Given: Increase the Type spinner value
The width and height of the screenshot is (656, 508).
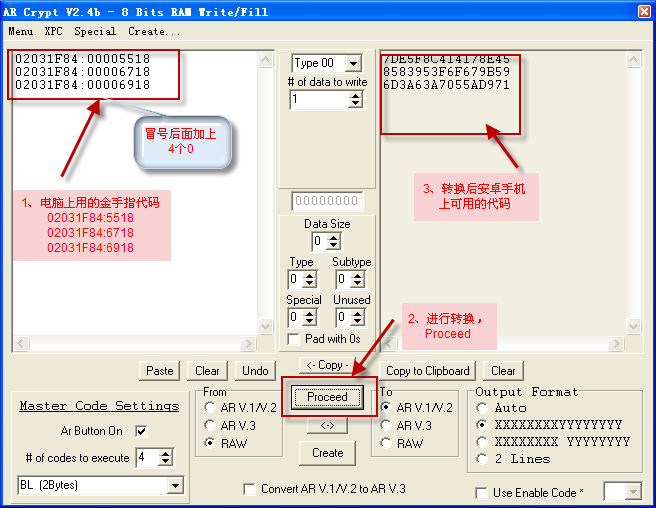Looking at the screenshot, I should (309, 275).
